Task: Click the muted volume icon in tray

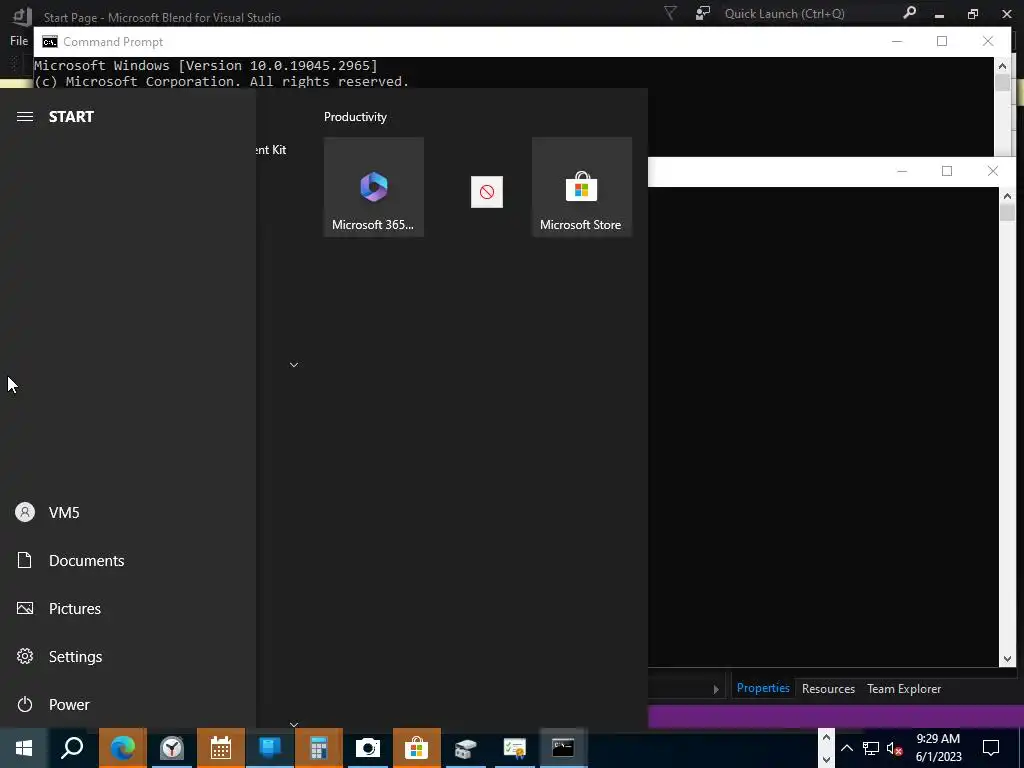Action: point(894,748)
